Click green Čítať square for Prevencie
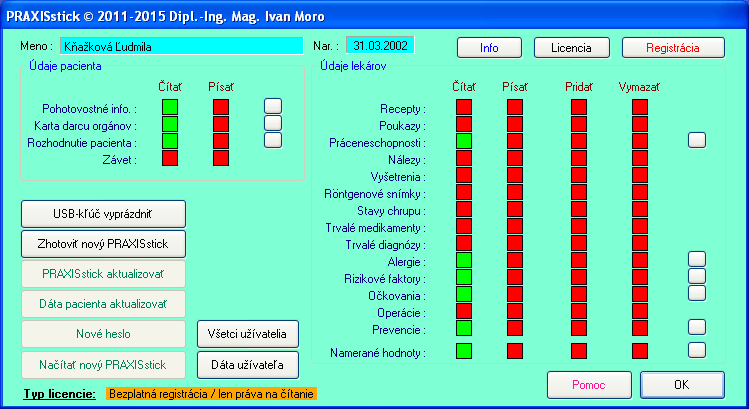The image size is (749, 409). pyautogui.click(x=464, y=328)
